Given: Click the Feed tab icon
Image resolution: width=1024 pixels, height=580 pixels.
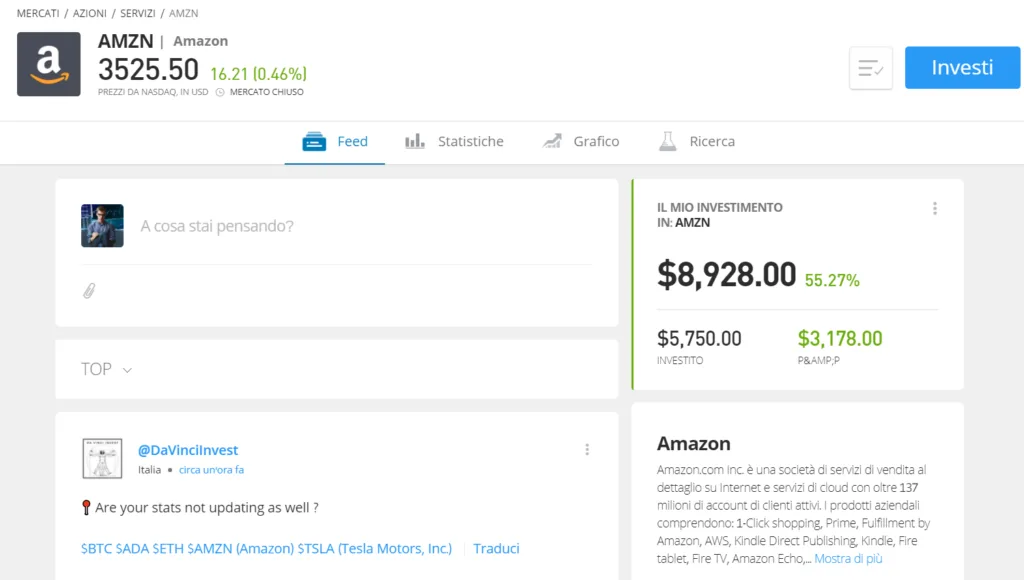Looking at the screenshot, I should [314, 141].
